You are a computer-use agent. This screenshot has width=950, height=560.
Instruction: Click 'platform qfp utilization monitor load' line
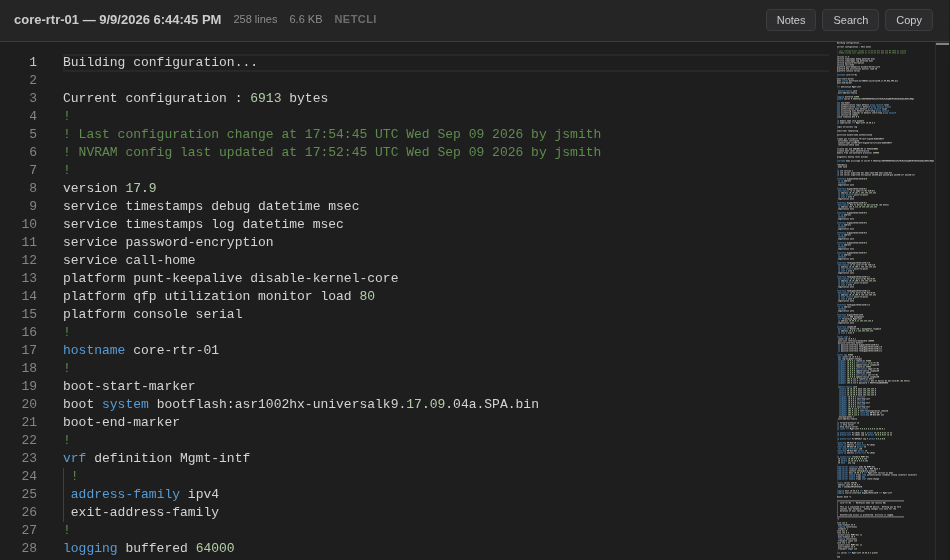point(219,296)
